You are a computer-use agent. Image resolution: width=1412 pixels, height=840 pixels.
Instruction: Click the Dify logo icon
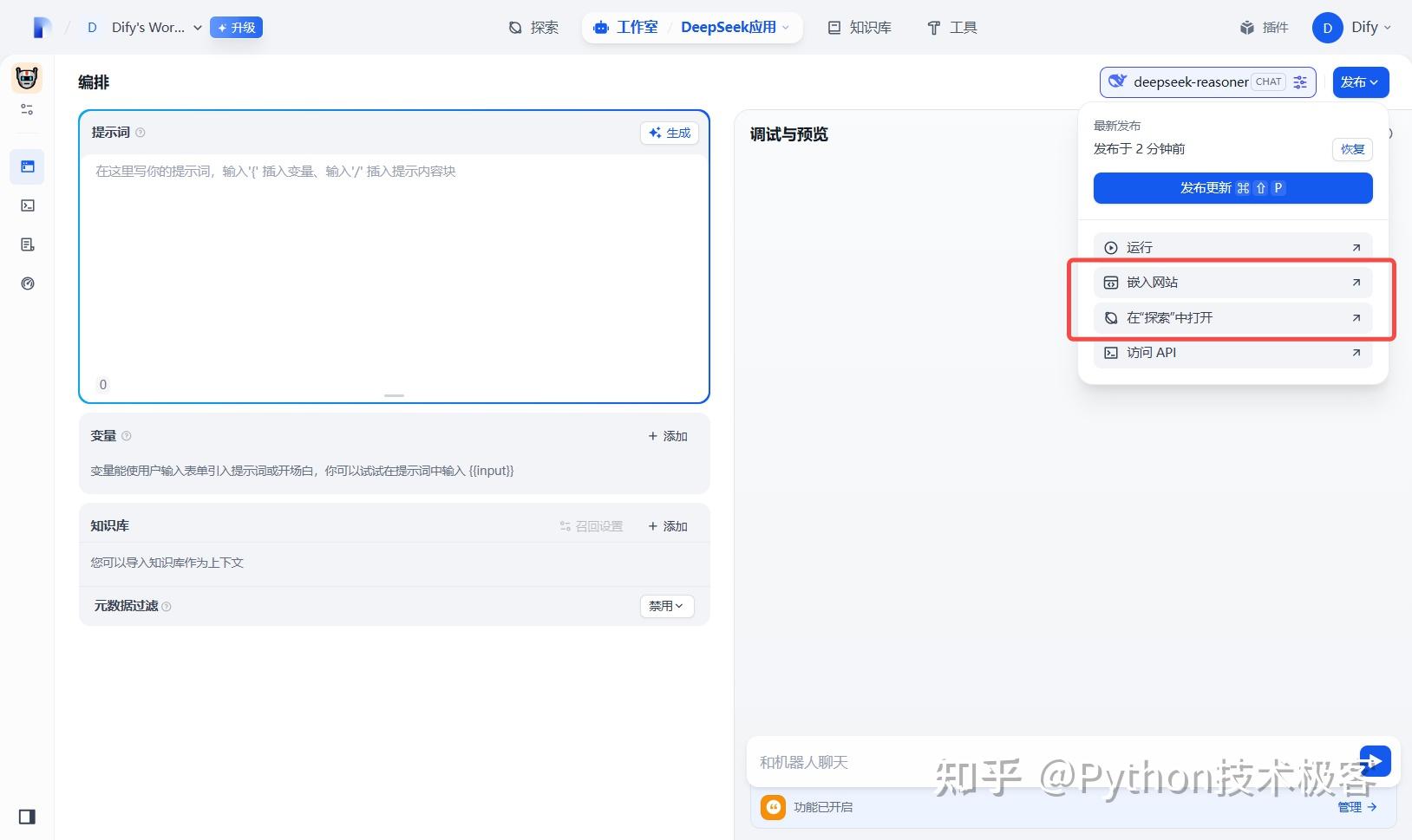(x=42, y=28)
